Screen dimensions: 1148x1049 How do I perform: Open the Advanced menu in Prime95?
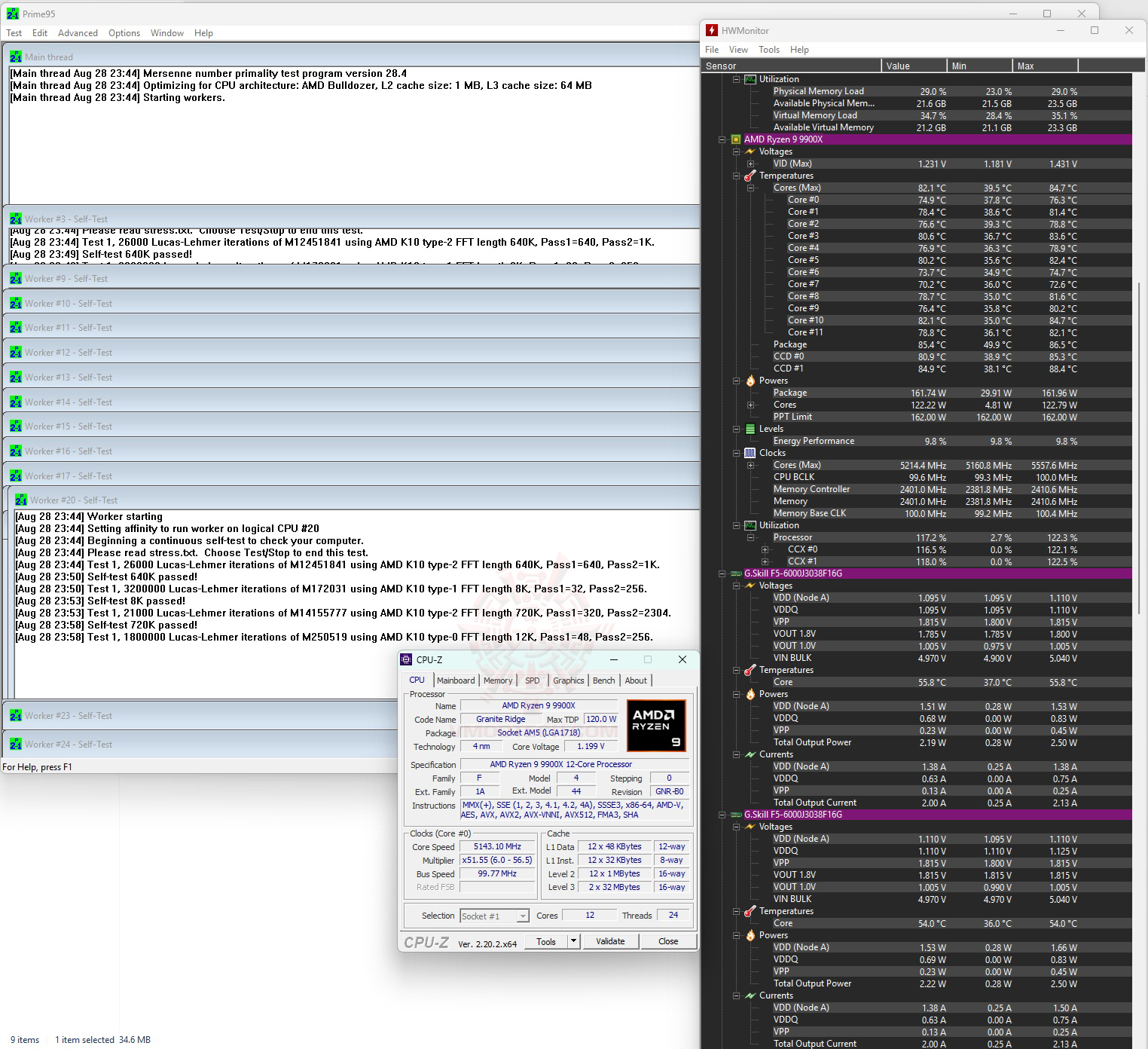tap(78, 33)
